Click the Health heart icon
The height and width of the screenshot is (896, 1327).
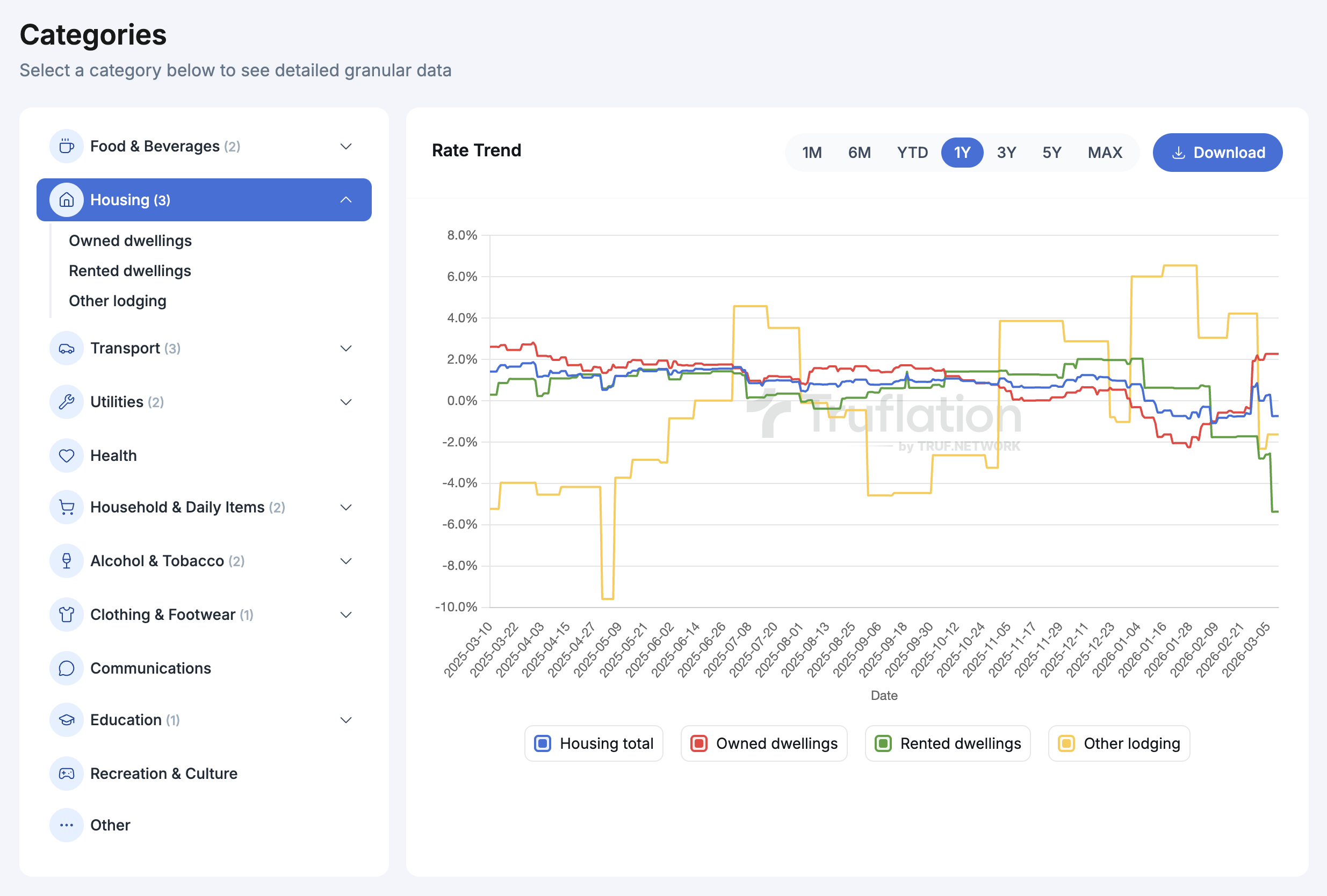tap(66, 456)
